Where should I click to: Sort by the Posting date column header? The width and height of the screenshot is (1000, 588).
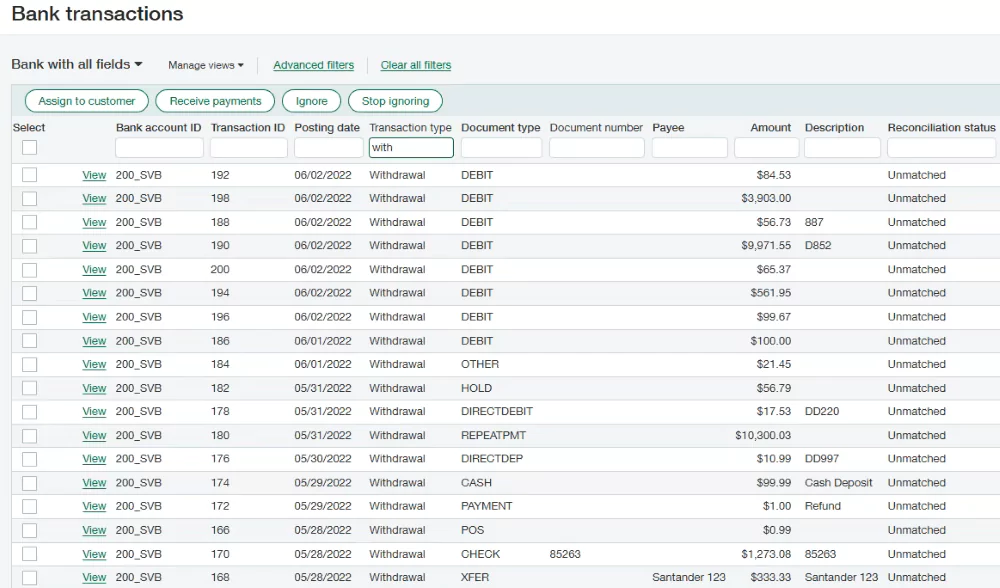point(327,128)
